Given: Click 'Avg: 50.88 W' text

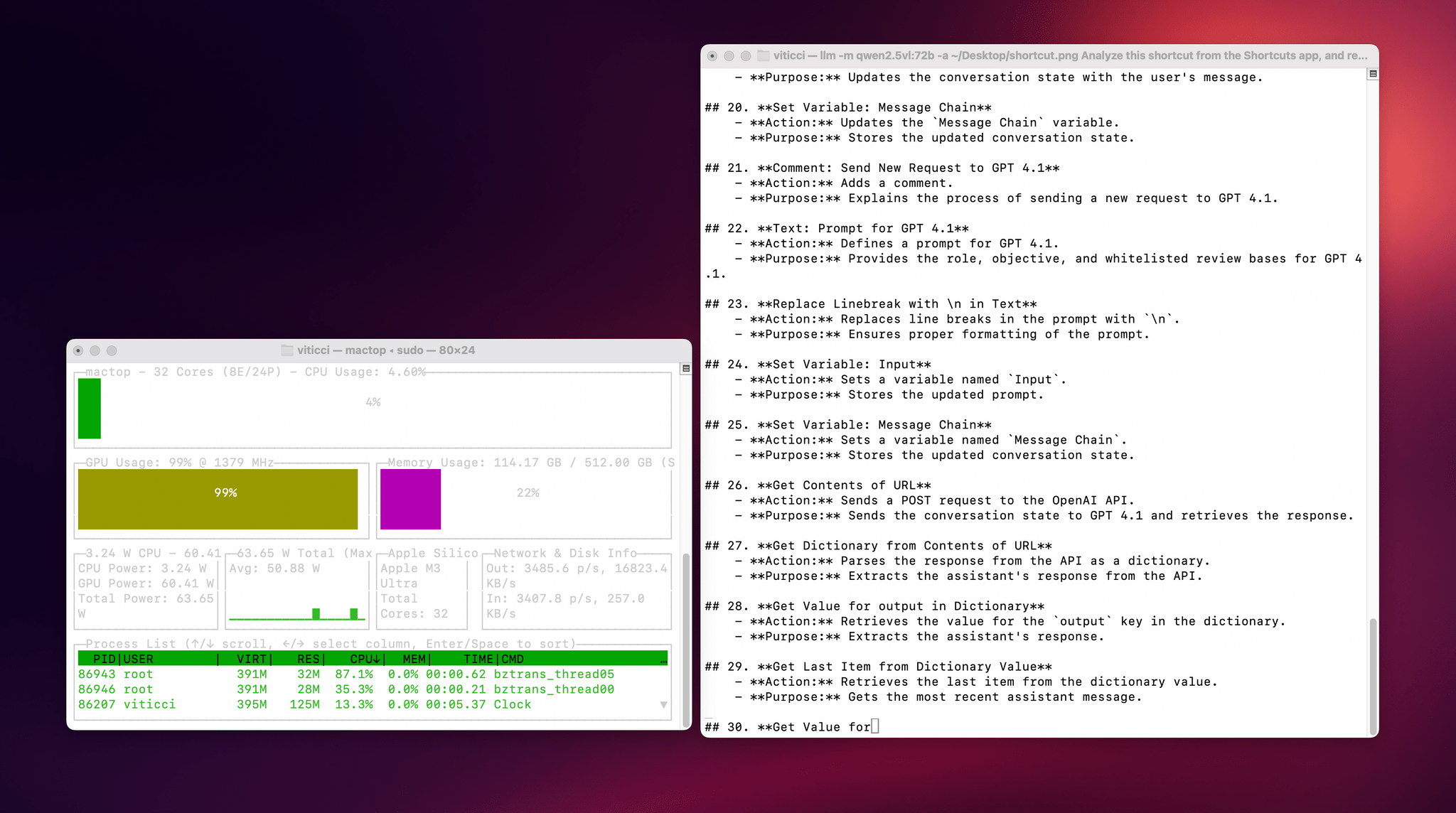Looking at the screenshot, I should point(274,569).
